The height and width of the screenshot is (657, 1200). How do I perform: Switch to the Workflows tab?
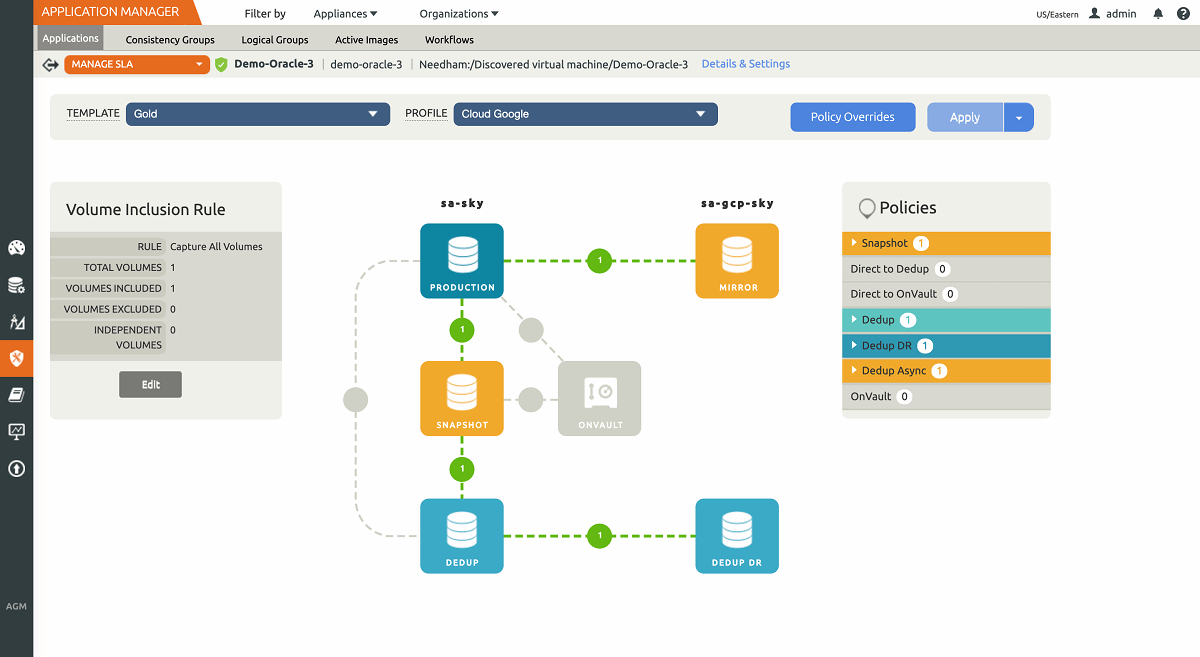[x=448, y=40]
